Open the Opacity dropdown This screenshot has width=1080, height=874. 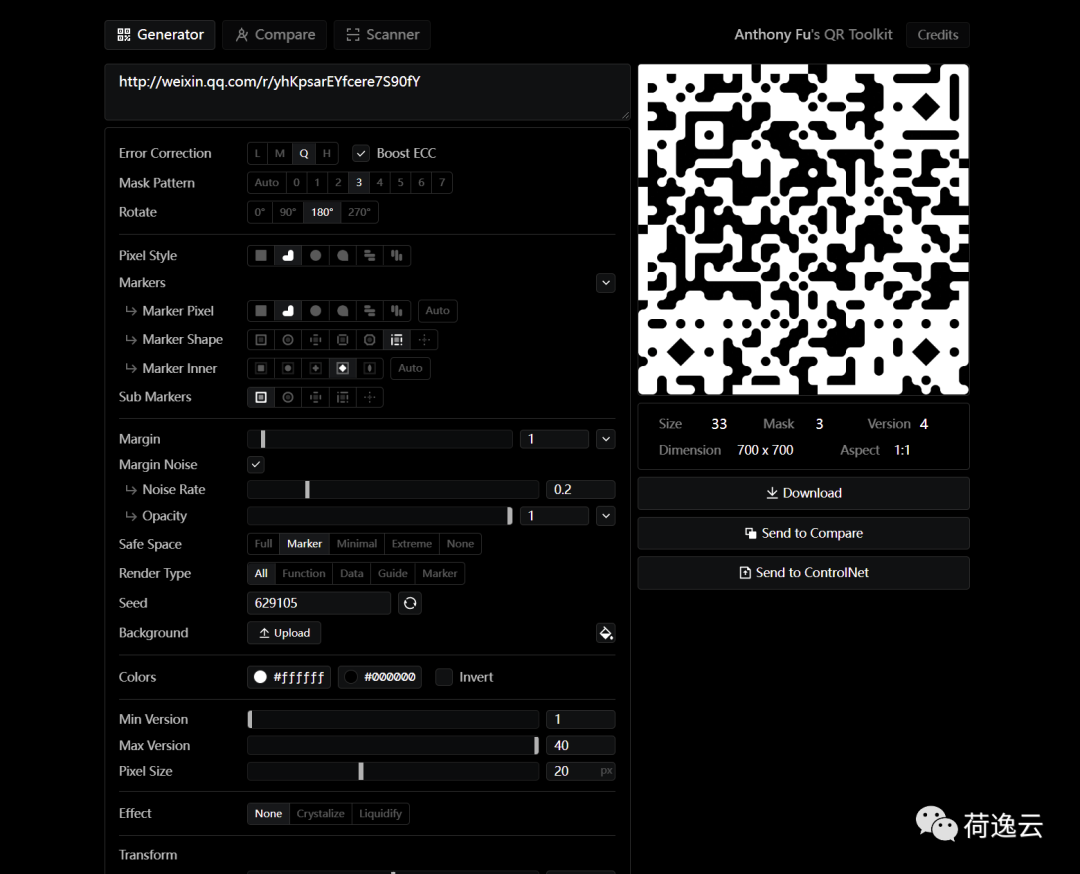pyautogui.click(x=606, y=515)
